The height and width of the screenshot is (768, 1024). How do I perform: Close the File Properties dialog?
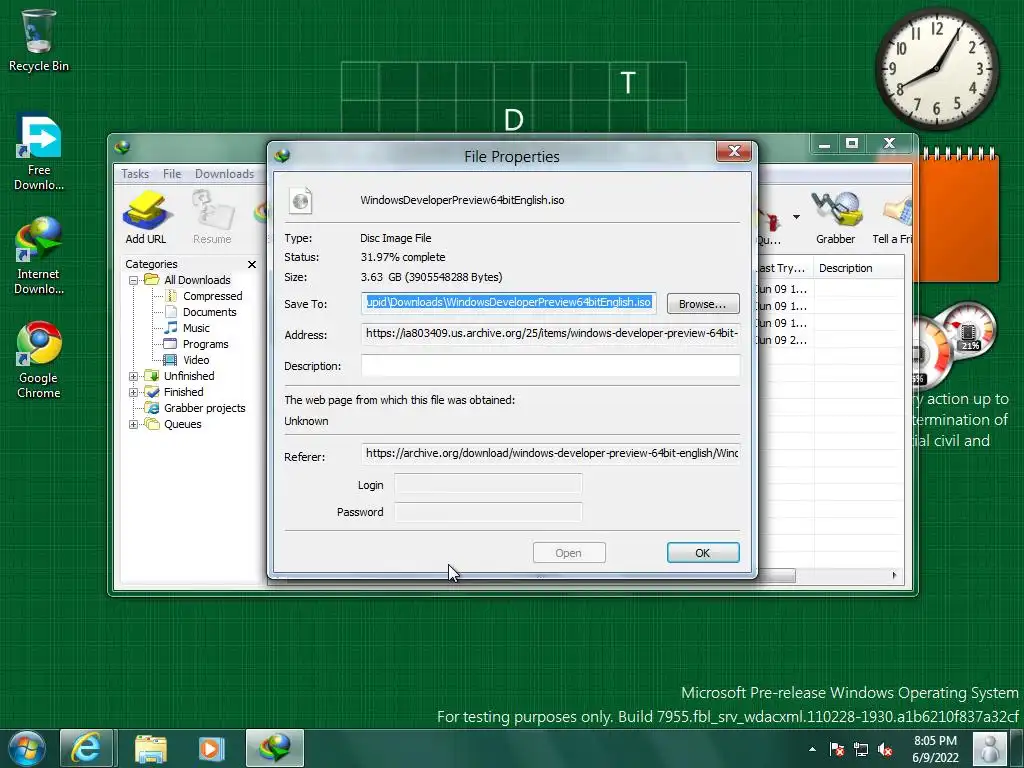click(734, 152)
